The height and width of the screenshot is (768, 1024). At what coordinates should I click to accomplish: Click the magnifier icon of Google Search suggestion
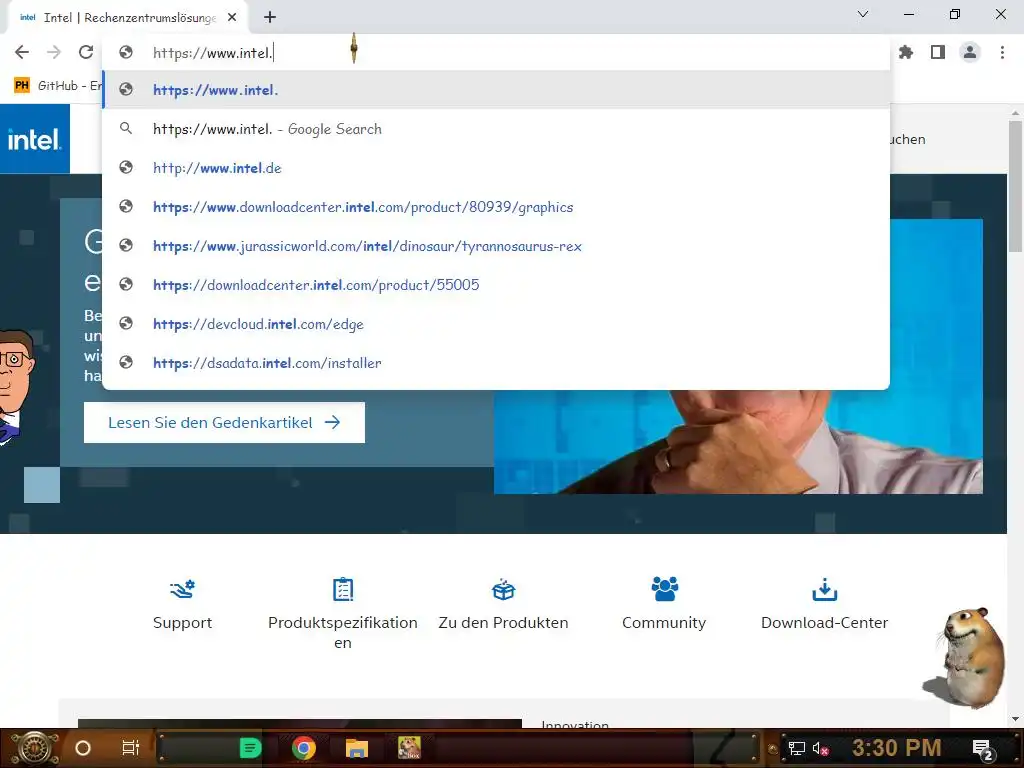point(126,129)
